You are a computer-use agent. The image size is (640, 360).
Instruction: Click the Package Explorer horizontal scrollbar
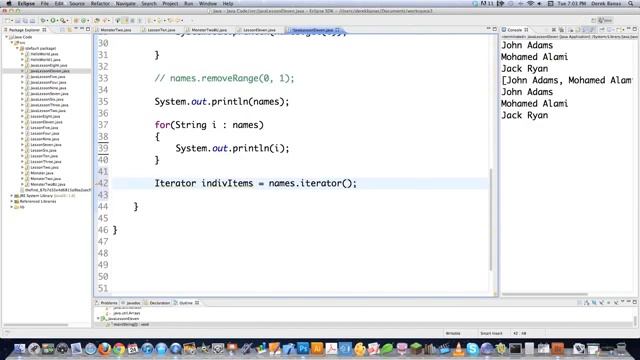36,325
